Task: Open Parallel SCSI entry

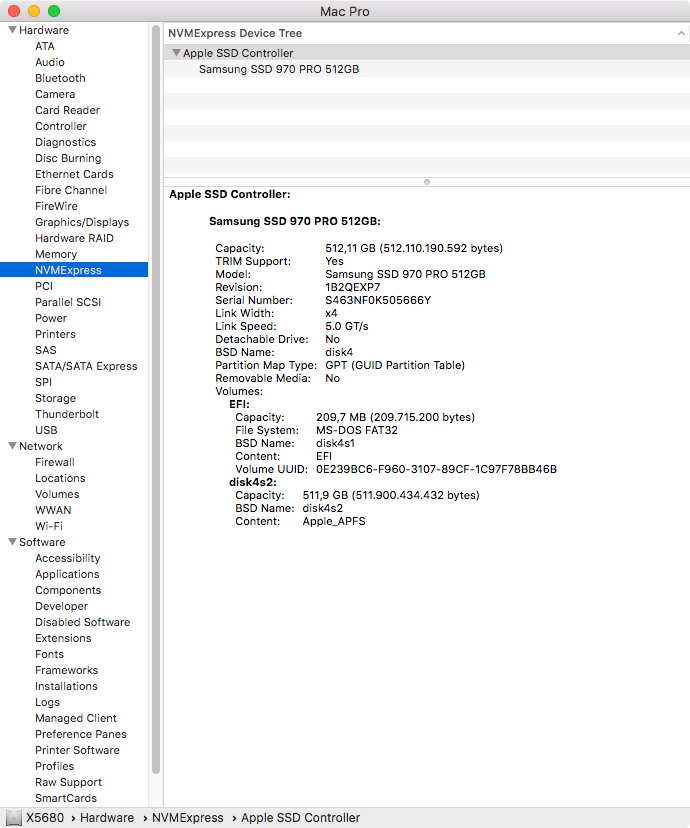Action: pos(68,302)
